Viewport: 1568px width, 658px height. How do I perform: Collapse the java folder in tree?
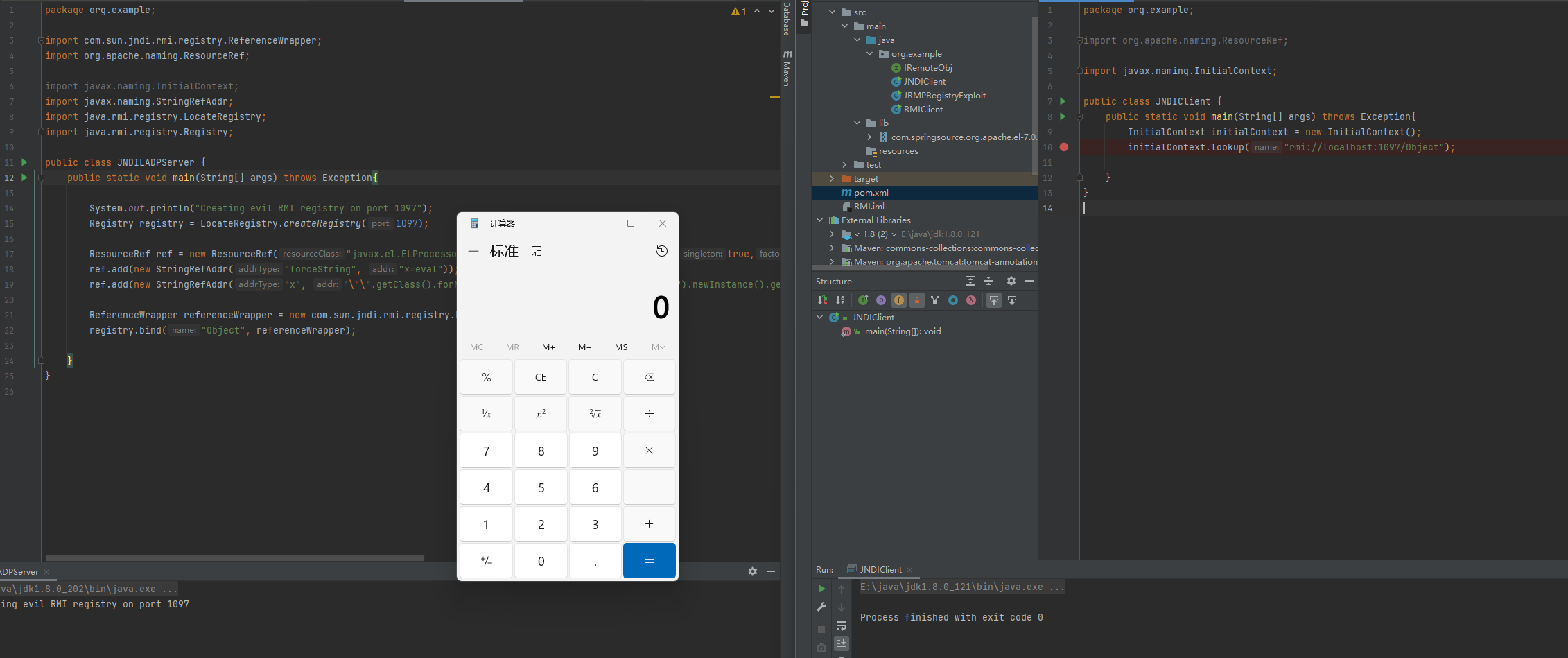click(857, 40)
